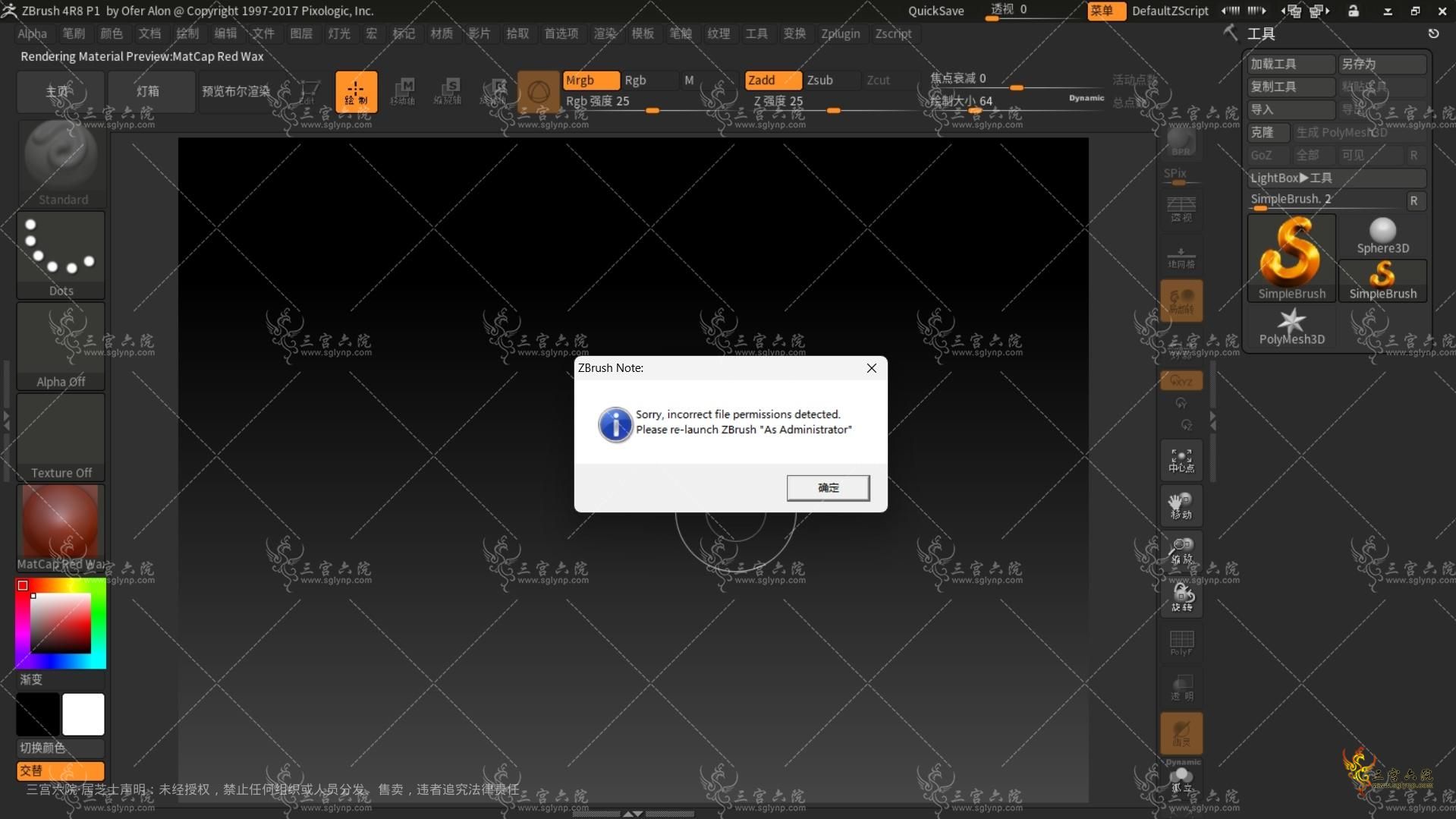Screen dimensions: 1456x819
Task: Click the large SimpleBrush tool thumbnail
Action: (x=1291, y=258)
